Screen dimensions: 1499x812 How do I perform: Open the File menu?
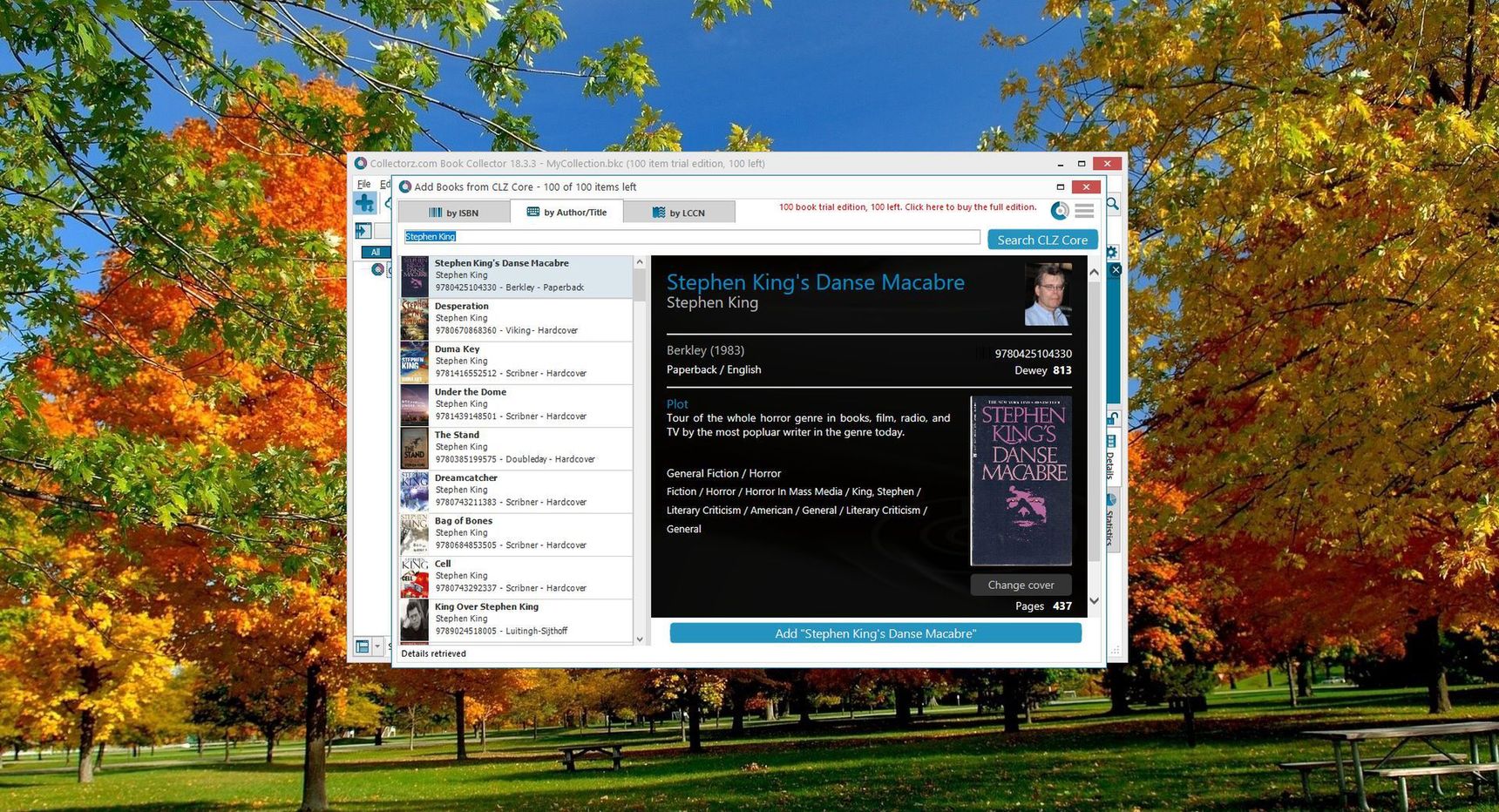tap(363, 184)
